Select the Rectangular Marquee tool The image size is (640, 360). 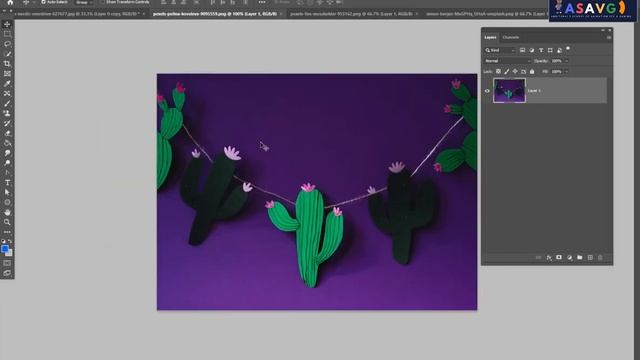pos(7,34)
